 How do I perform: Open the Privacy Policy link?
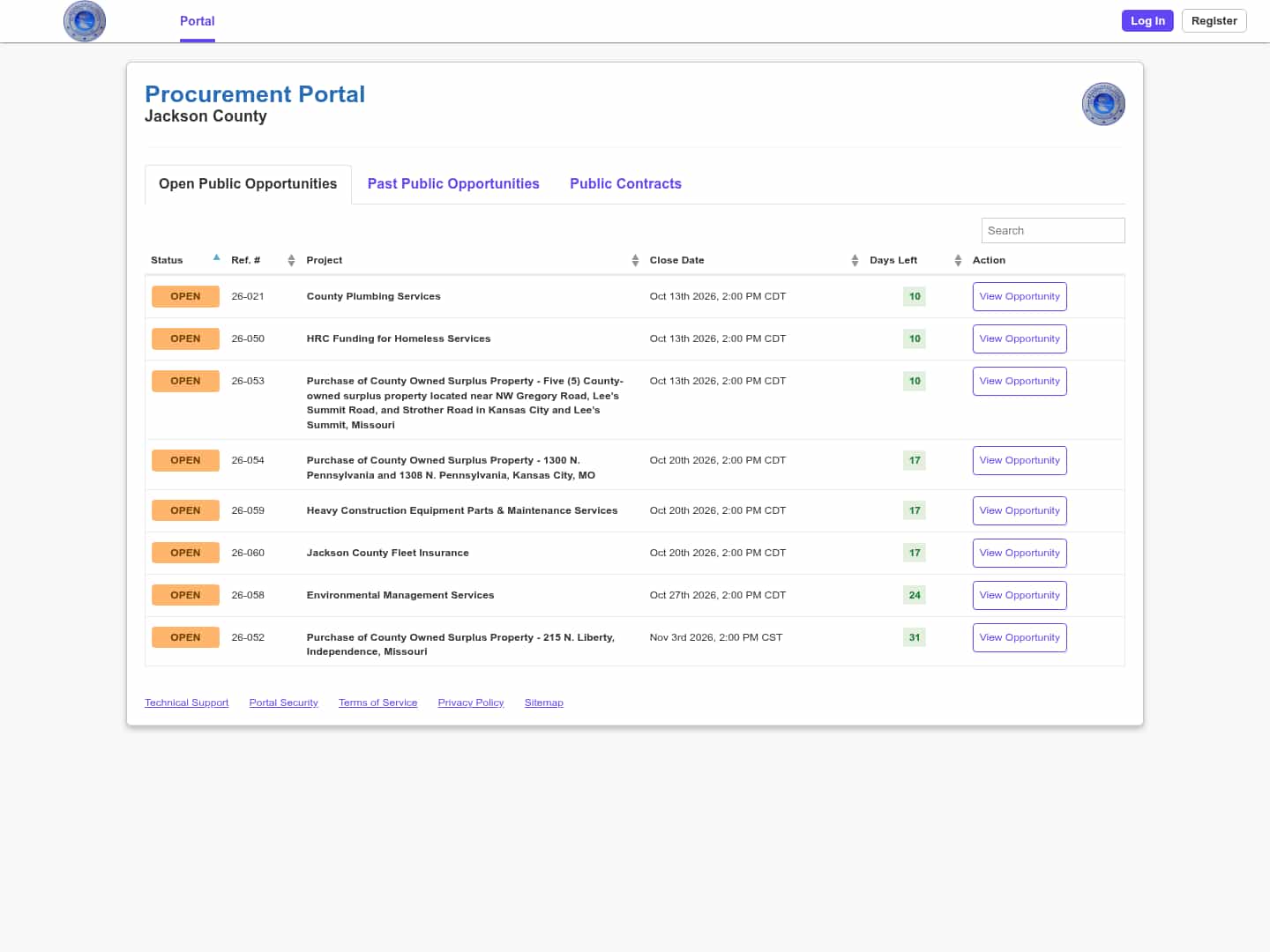pyautogui.click(x=471, y=703)
